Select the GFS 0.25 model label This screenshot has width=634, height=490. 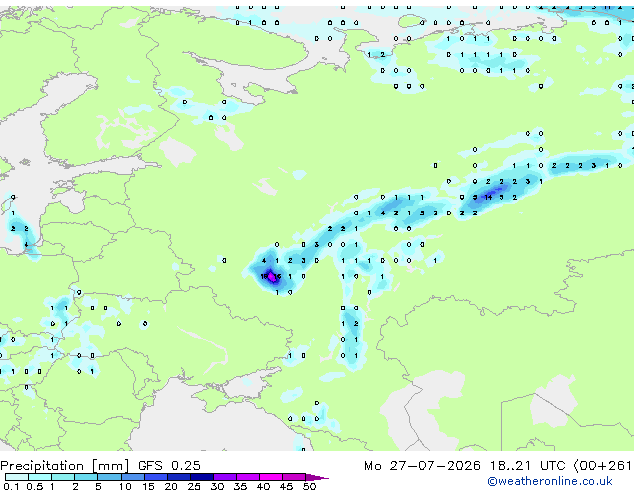[x=169, y=466]
